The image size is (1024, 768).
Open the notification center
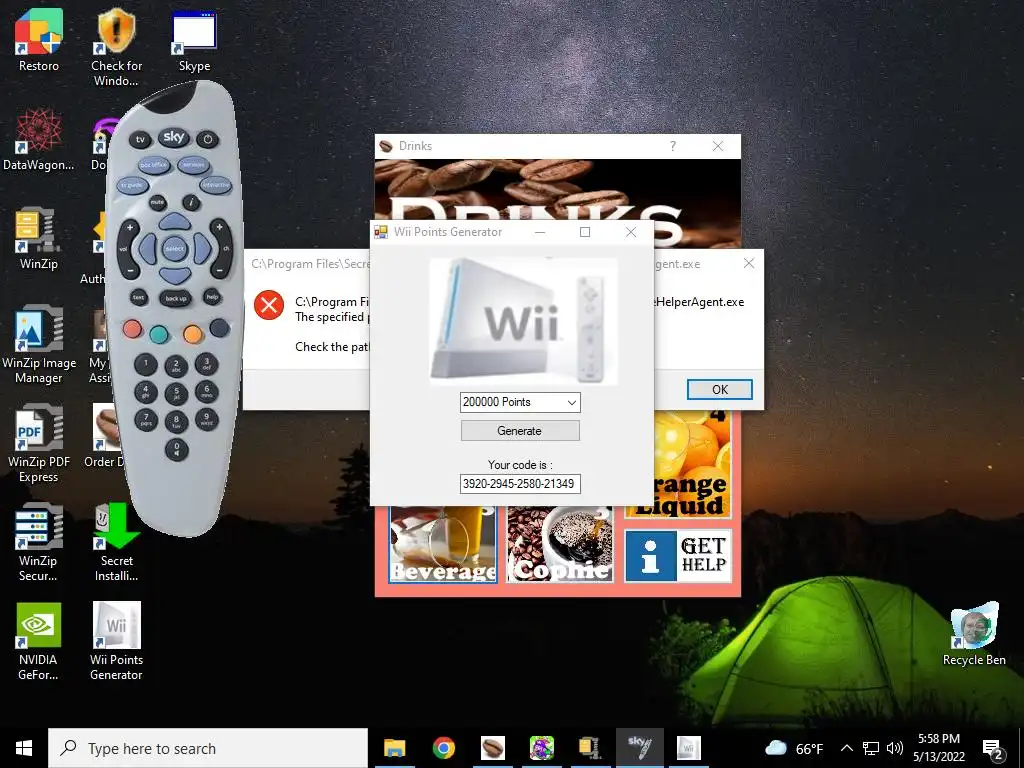993,748
